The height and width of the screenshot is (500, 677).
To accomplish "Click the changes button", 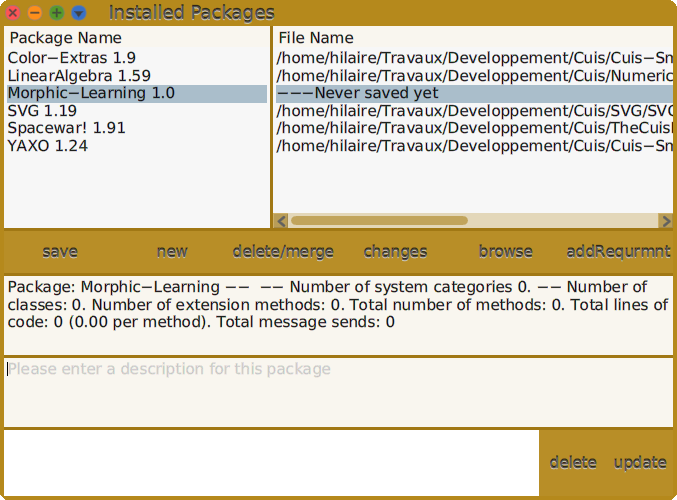I will pos(395,252).
